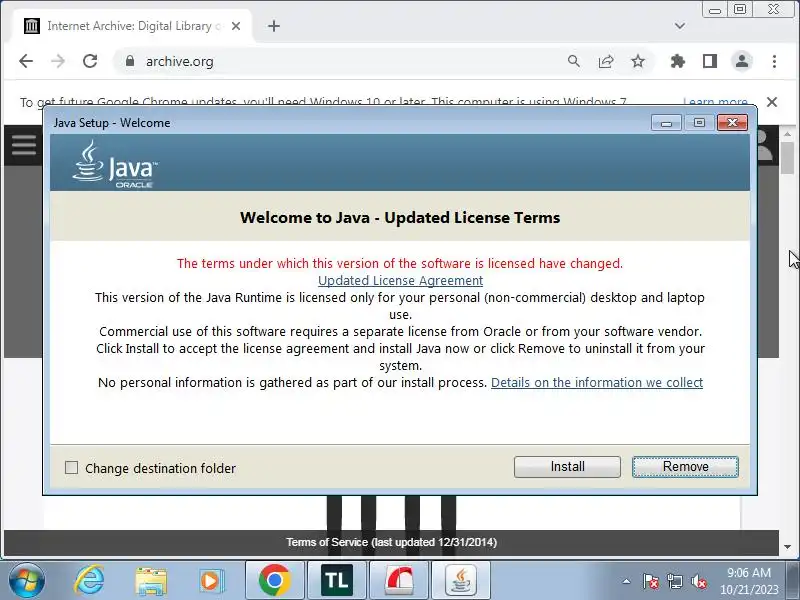Open Chrome extensions puzzle icon
Viewport: 800px width, 600px height.
[678, 61]
